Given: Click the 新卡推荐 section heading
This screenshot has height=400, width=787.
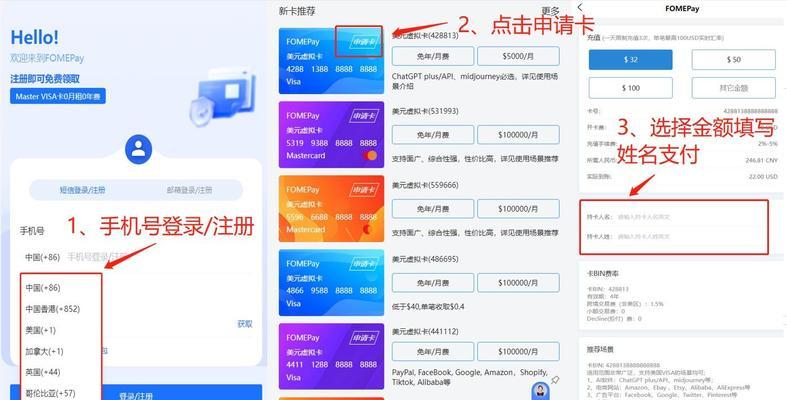Looking at the screenshot, I should 297,11.
